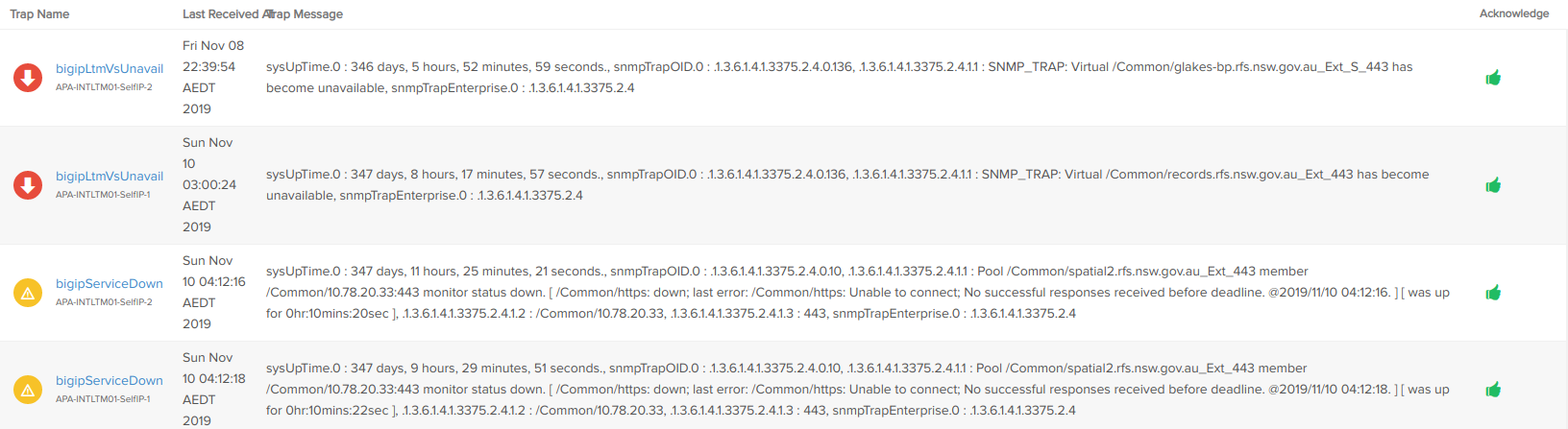Click the yellow warning icon for the 04:12:16 trap

pyautogui.click(x=28, y=293)
